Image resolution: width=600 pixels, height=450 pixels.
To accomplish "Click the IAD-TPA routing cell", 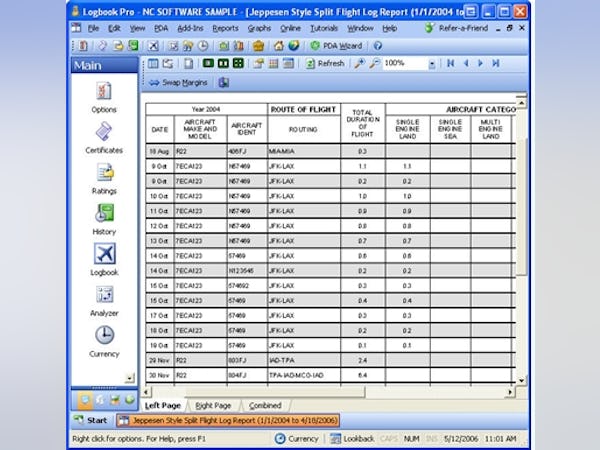I will coord(304,360).
